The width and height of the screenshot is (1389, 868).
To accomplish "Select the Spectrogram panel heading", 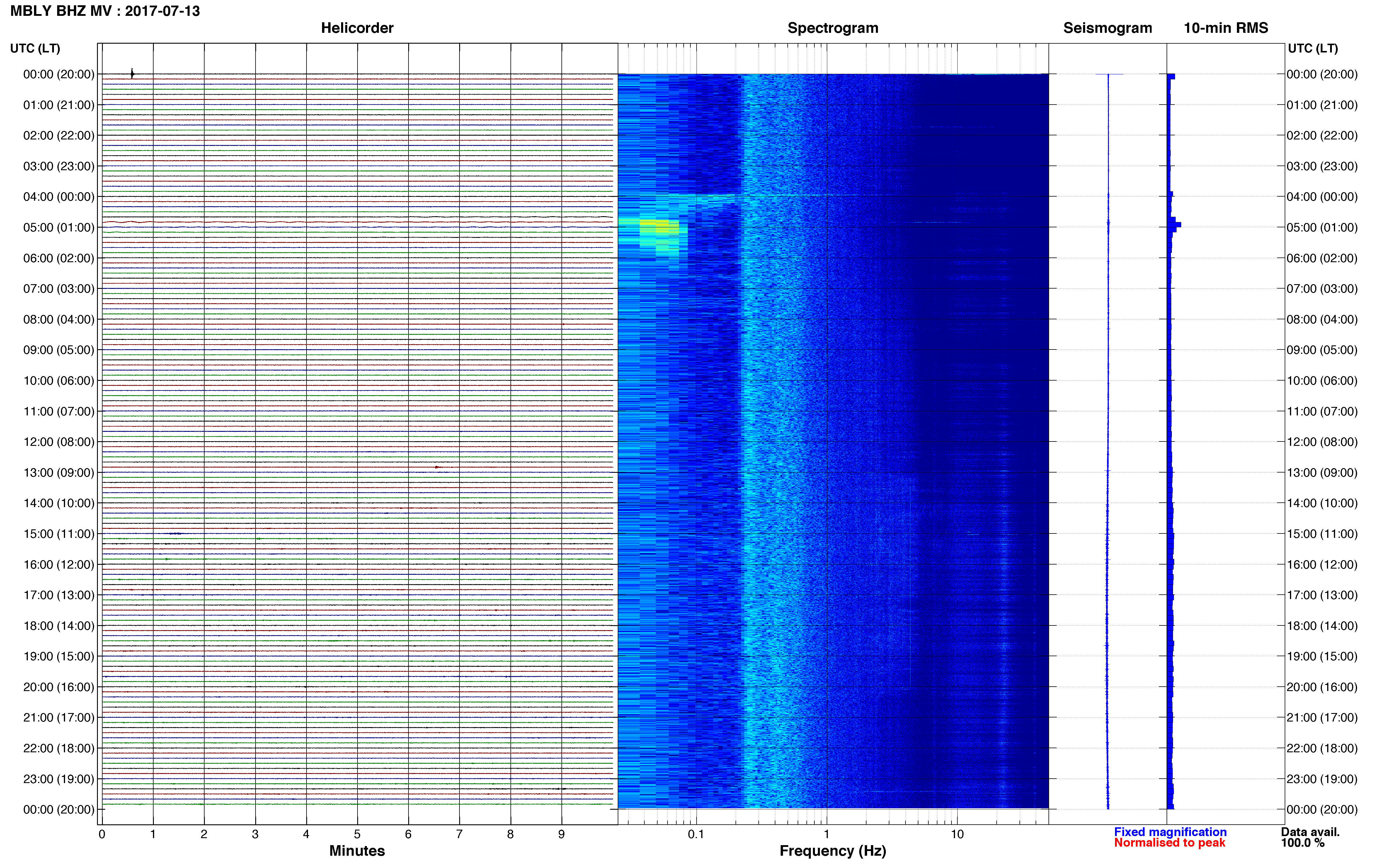I will [x=833, y=28].
